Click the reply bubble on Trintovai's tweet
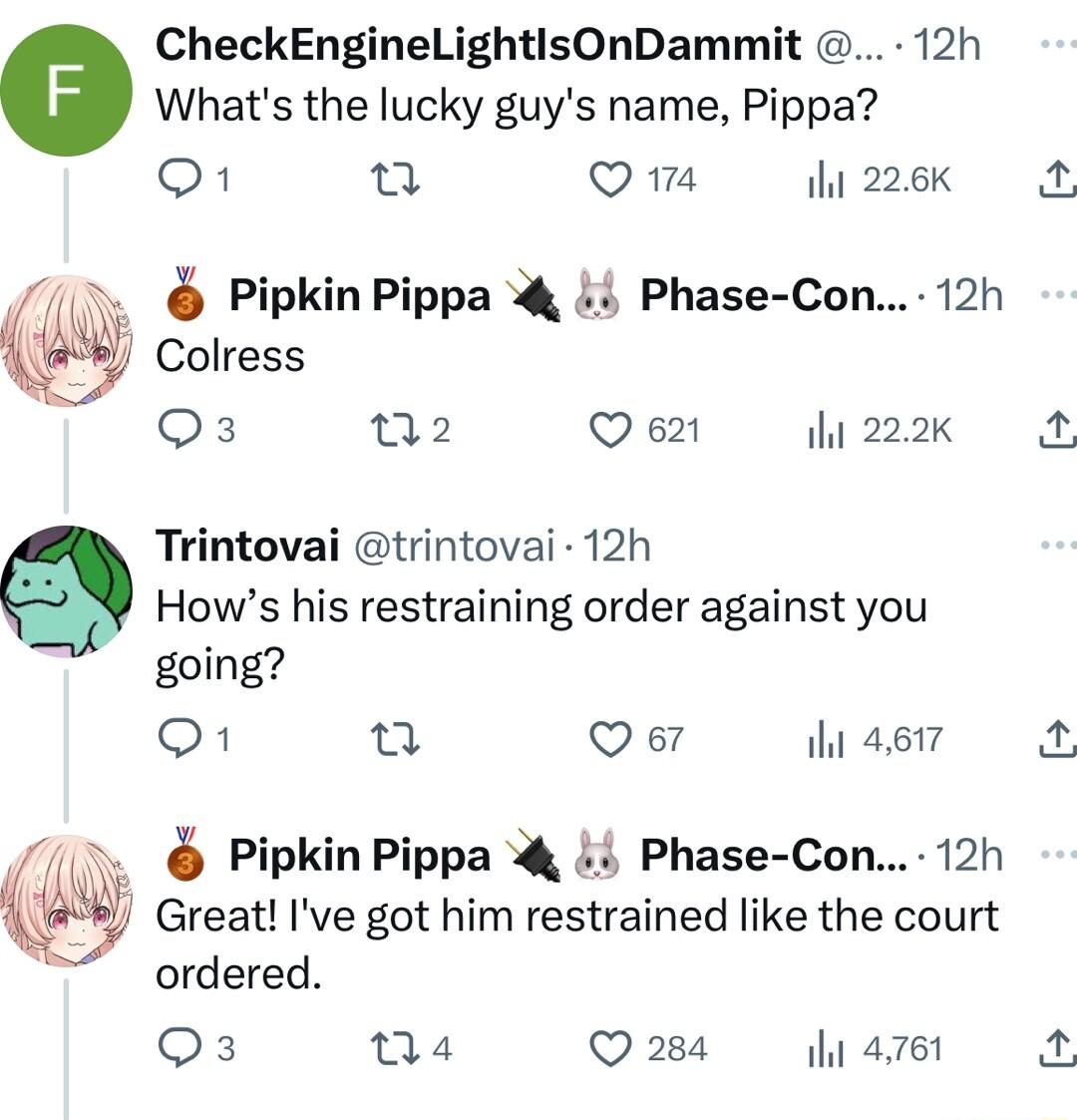 [x=182, y=737]
